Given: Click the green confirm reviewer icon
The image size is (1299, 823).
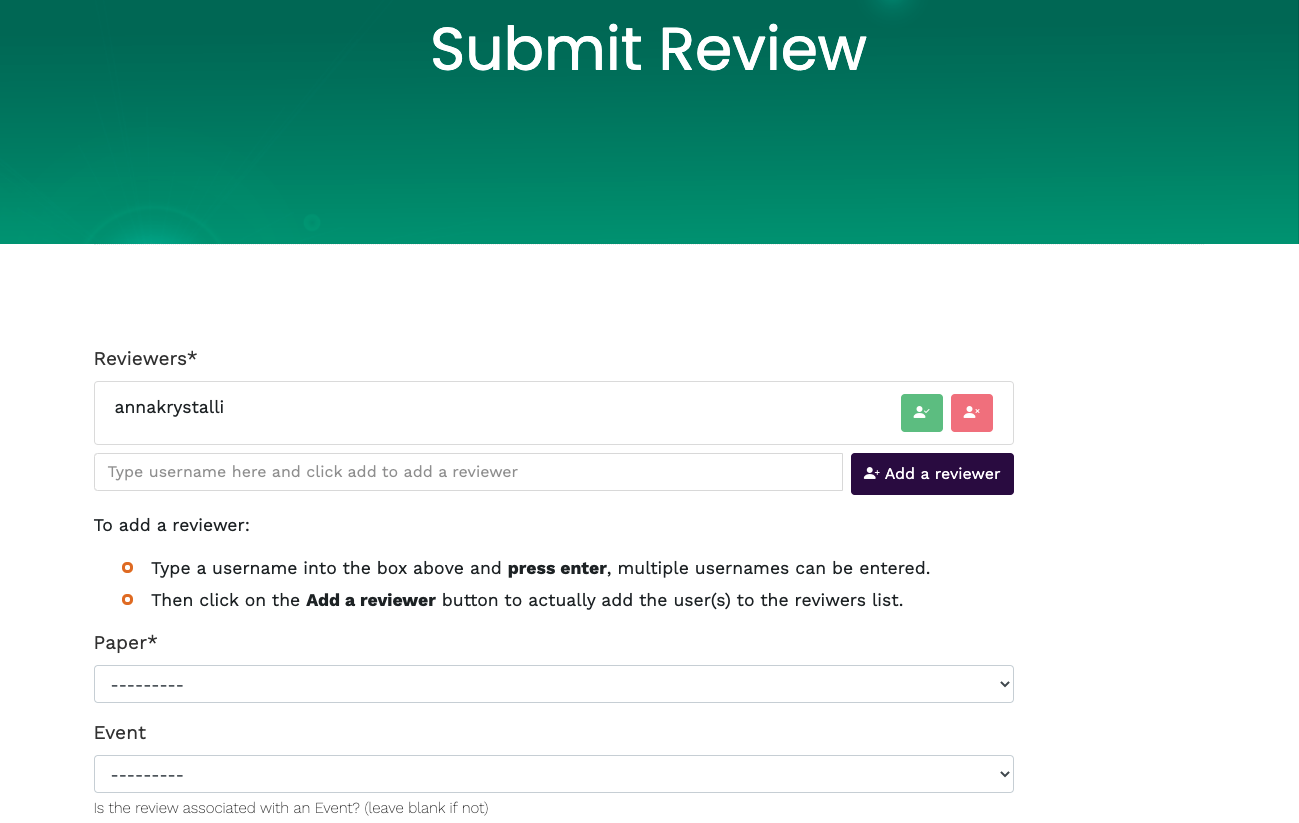Looking at the screenshot, I should [921, 413].
